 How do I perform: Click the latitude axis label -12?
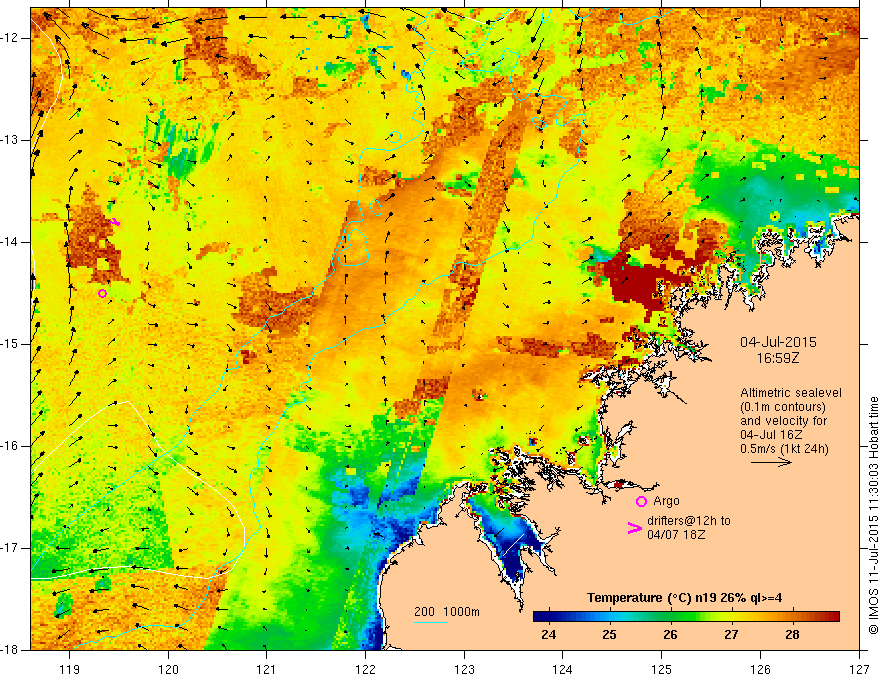(11, 38)
